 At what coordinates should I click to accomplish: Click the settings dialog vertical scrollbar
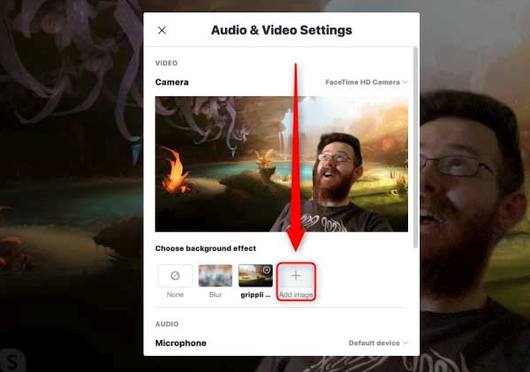pyautogui.click(x=415, y=147)
